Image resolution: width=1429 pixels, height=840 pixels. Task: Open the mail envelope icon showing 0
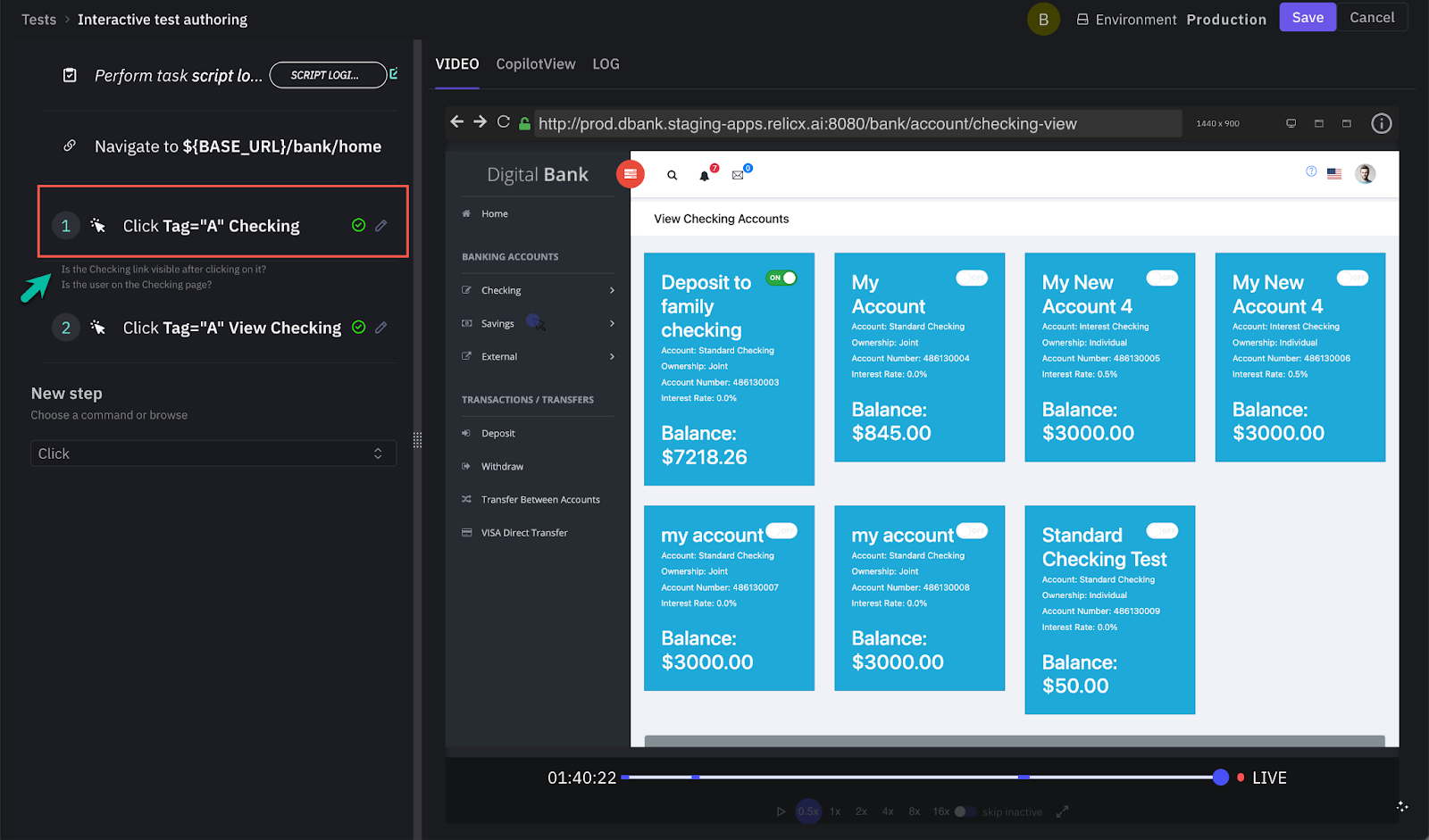coord(738,175)
